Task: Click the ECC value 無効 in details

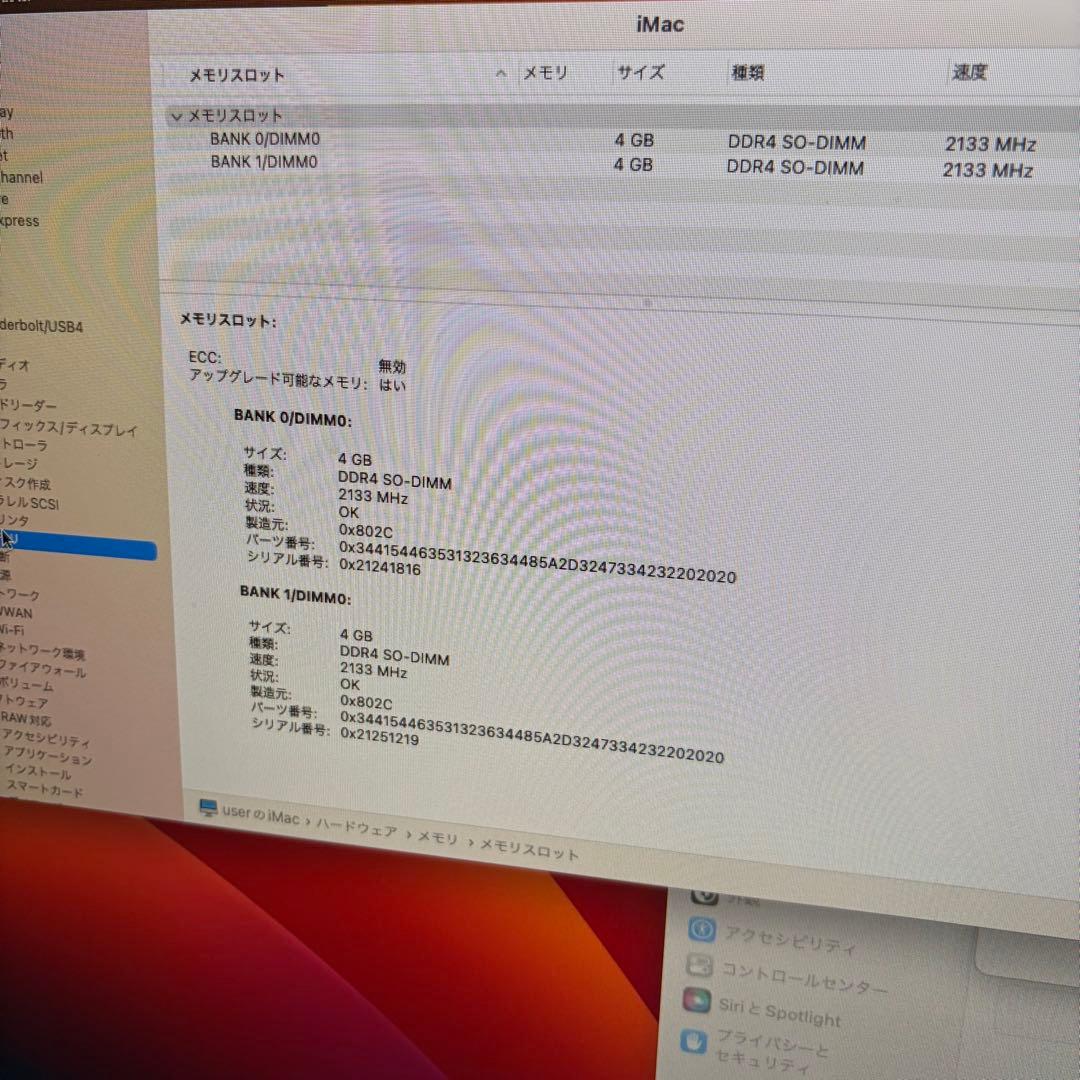Action: point(392,366)
